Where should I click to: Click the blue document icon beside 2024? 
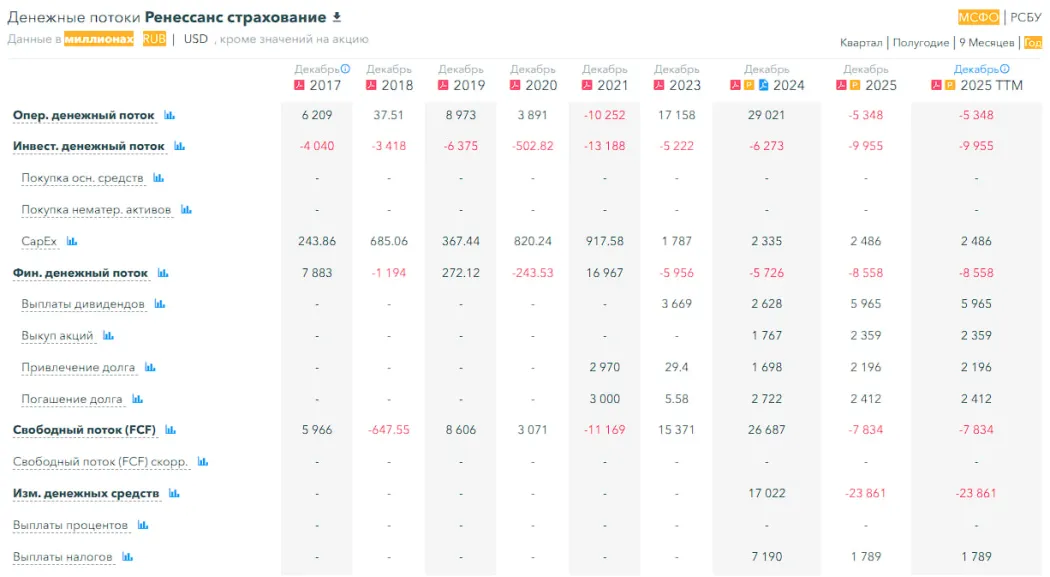[763, 85]
